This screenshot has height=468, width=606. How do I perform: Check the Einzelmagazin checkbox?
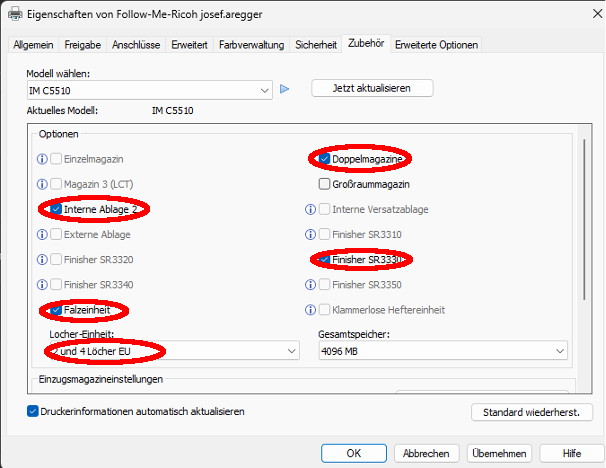pyautogui.click(x=56, y=159)
